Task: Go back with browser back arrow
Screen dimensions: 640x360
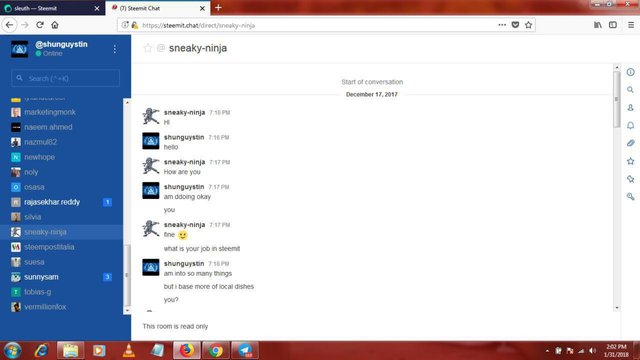Action: pyautogui.click(x=9, y=25)
